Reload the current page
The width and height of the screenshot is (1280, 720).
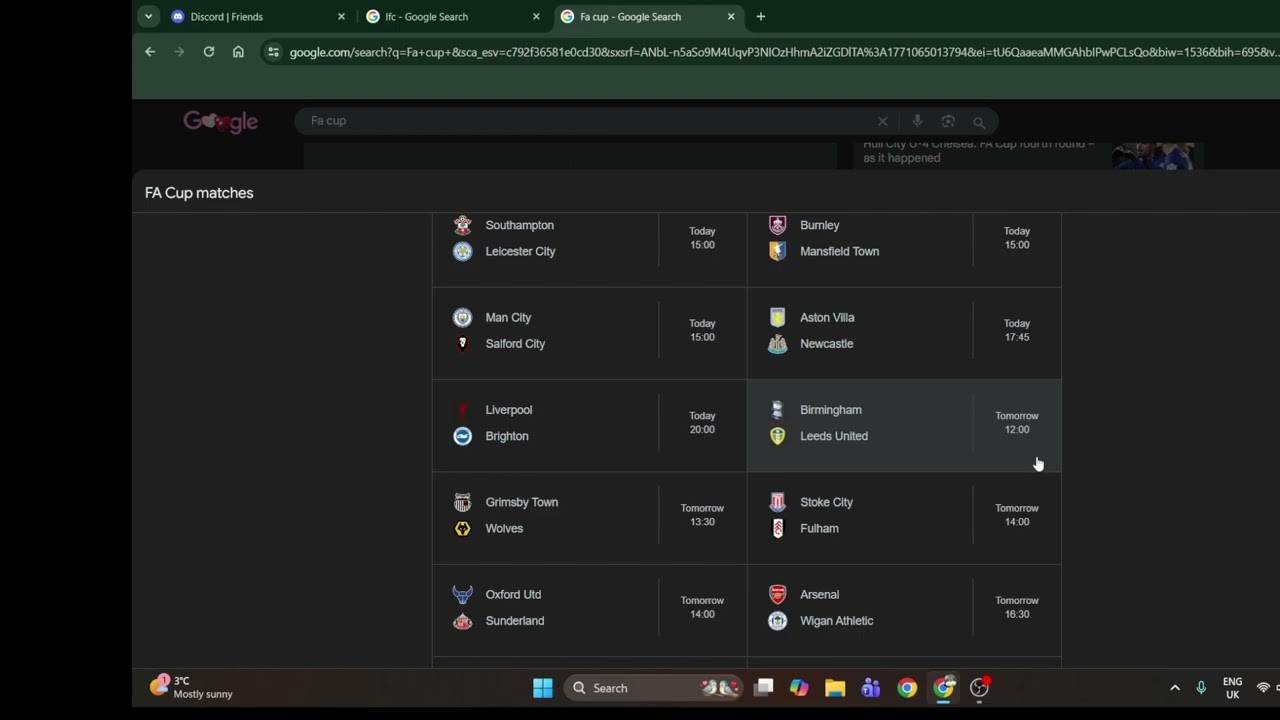(x=209, y=52)
